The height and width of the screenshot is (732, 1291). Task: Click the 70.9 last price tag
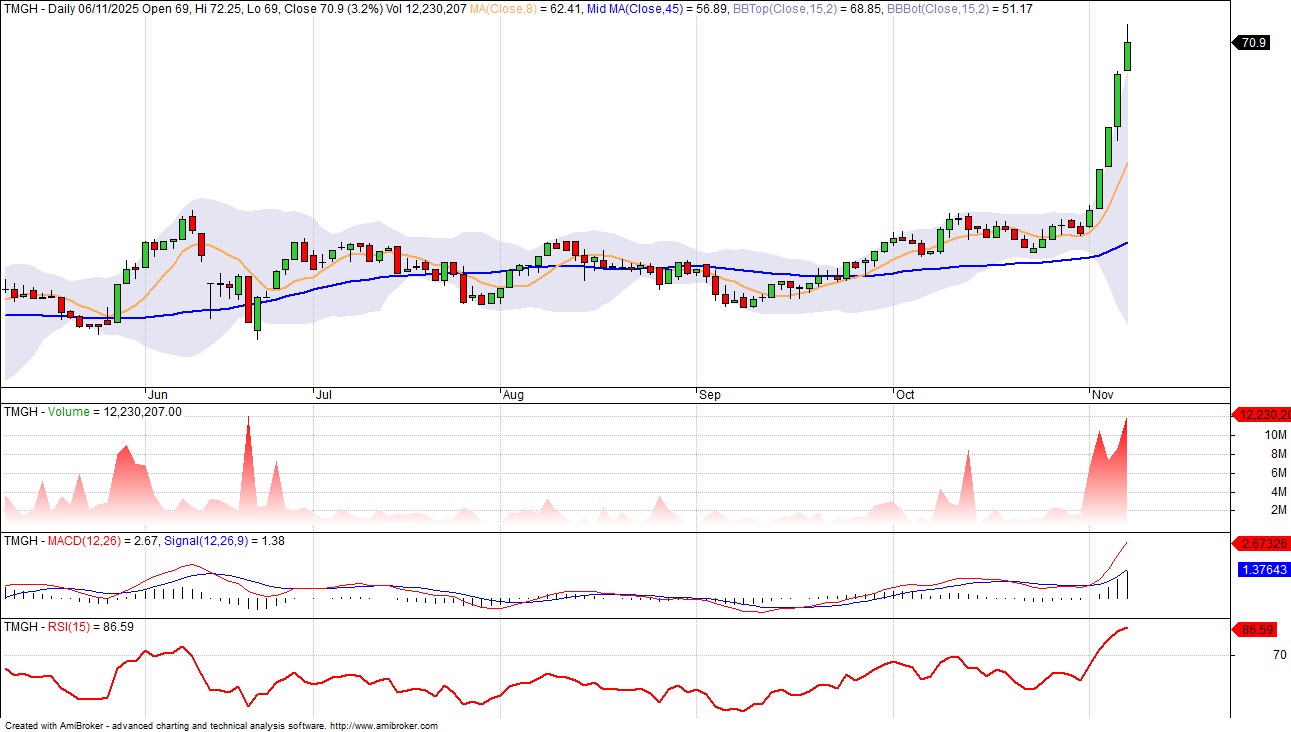point(1252,43)
